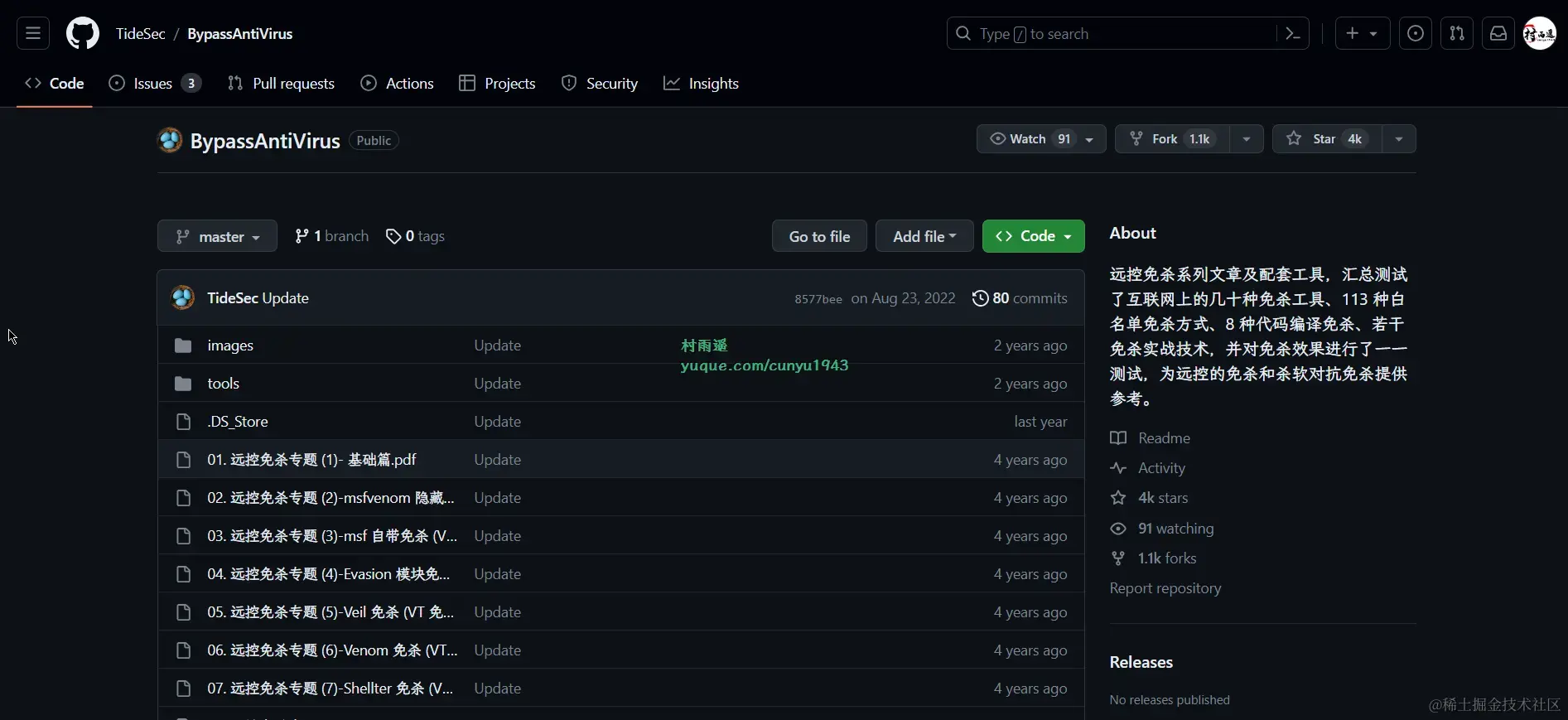Click the book icon beside Readme
This screenshot has height=720, width=1568.
(x=1118, y=438)
